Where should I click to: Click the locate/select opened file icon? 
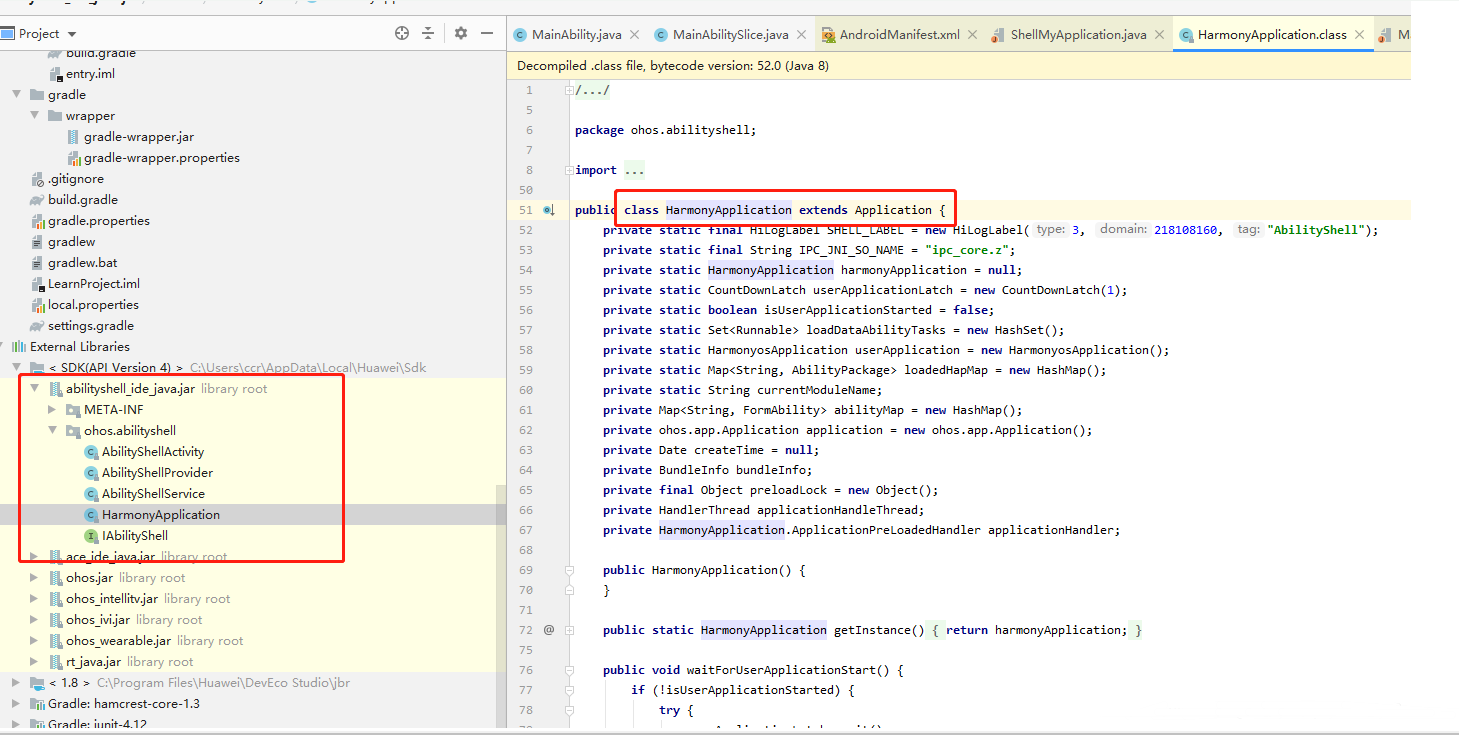coord(402,33)
